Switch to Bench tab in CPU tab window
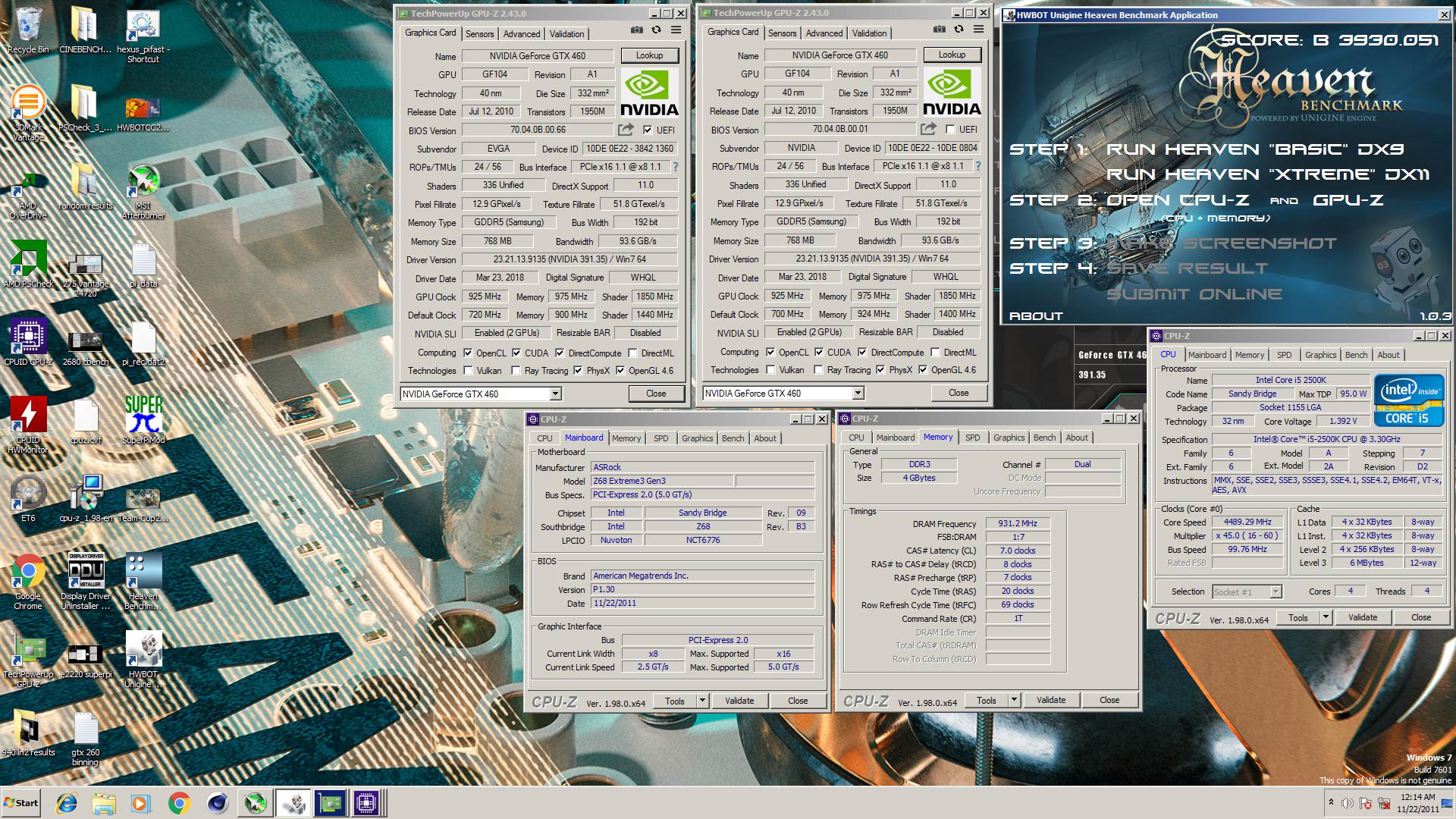This screenshot has height=819, width=1456. (1356, 355)
